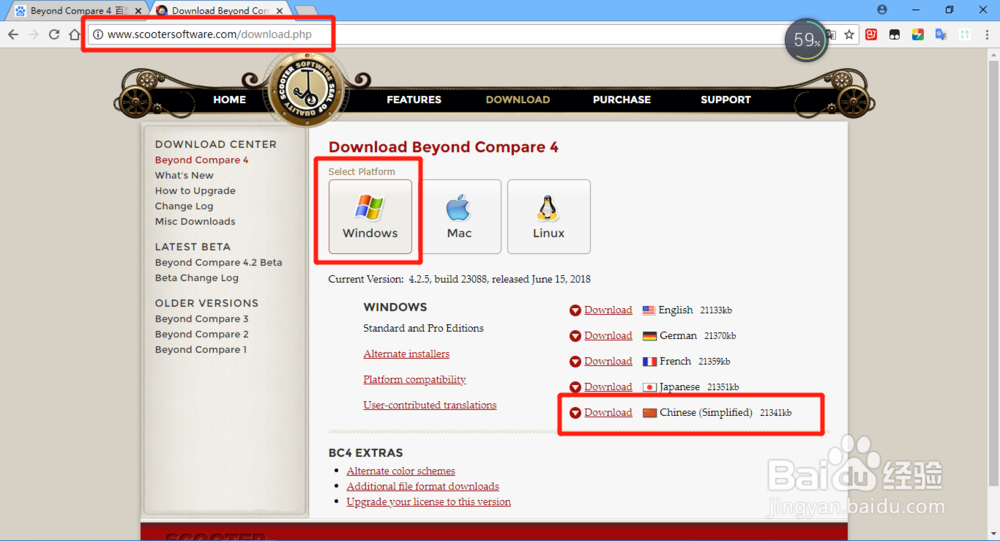Open the How to Upgrade sidebar link
This screenshot has width=1000, height=541.
coord(195,191)
